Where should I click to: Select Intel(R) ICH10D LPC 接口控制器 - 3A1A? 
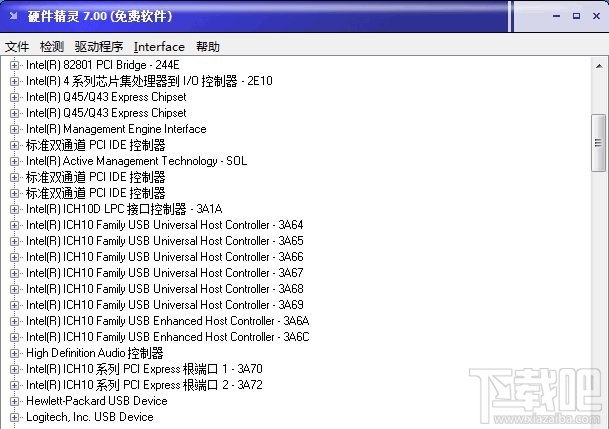click(x=124, y=209)
